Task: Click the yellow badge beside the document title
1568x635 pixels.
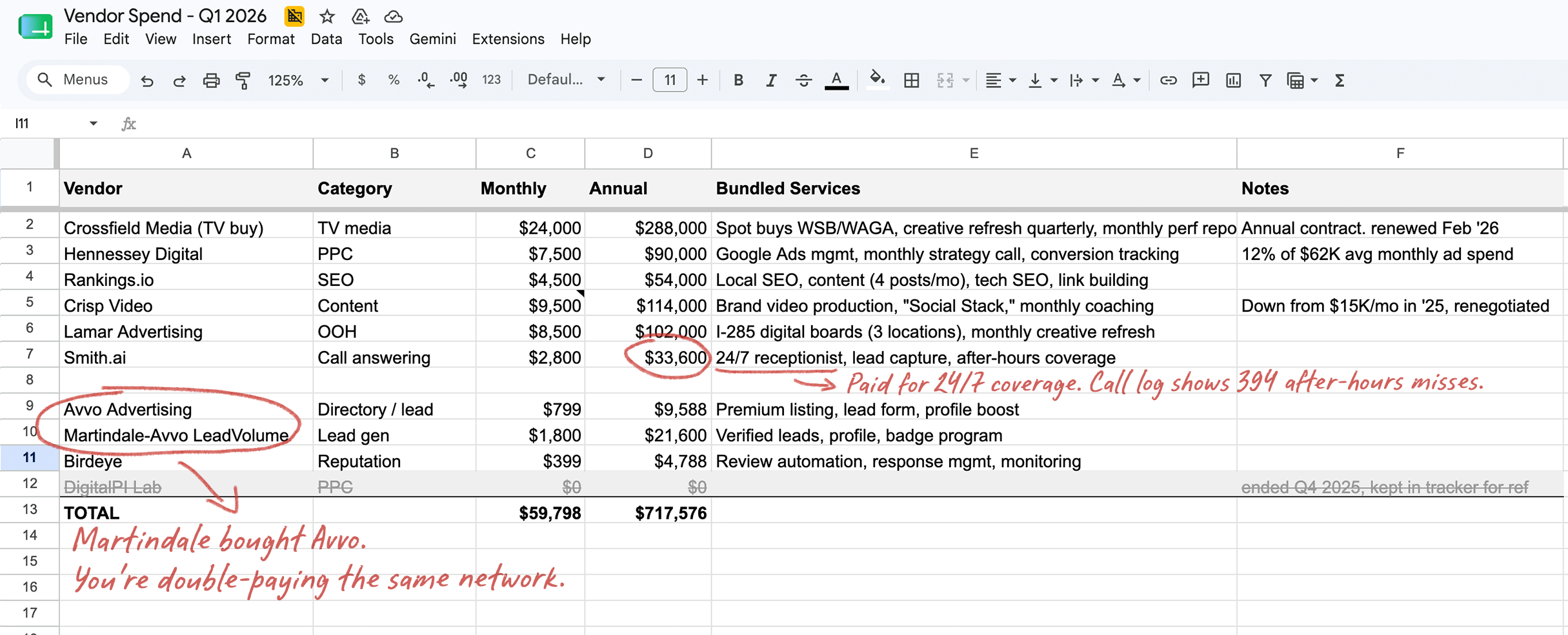Action: coord(294,16)
